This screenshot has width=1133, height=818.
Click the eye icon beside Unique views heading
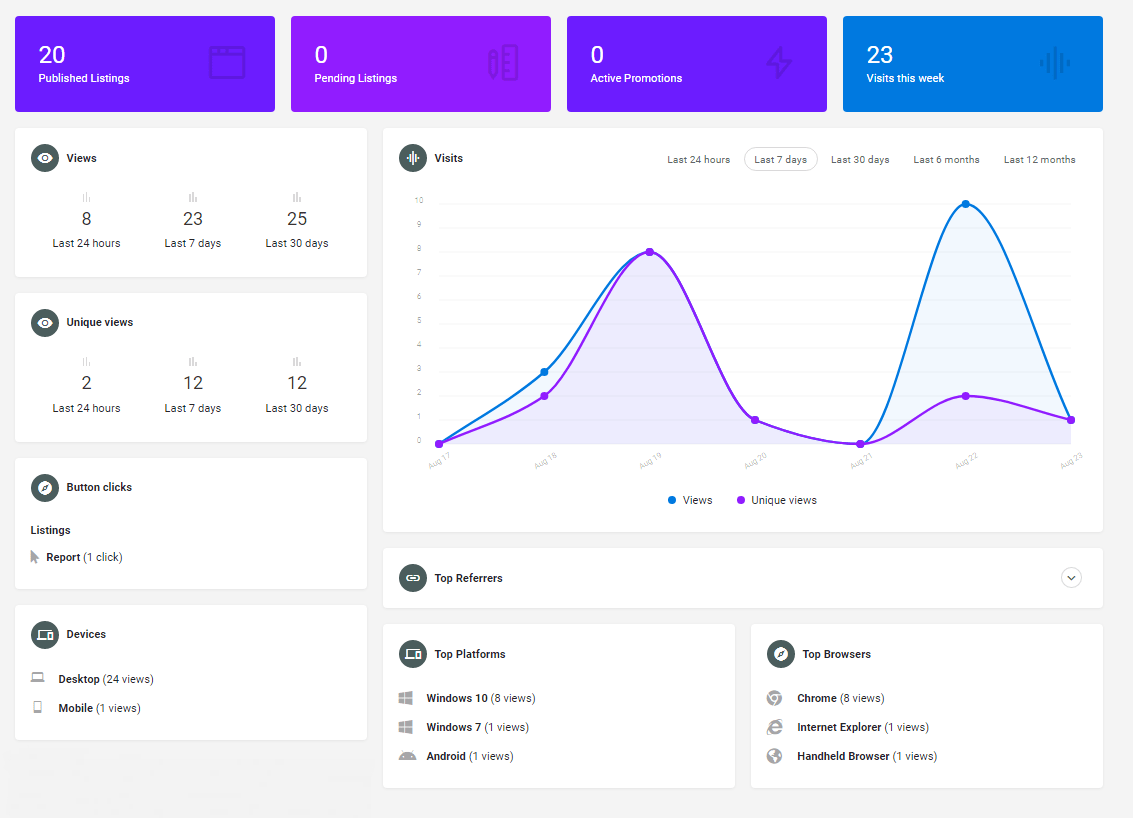(x=45, y=322)
